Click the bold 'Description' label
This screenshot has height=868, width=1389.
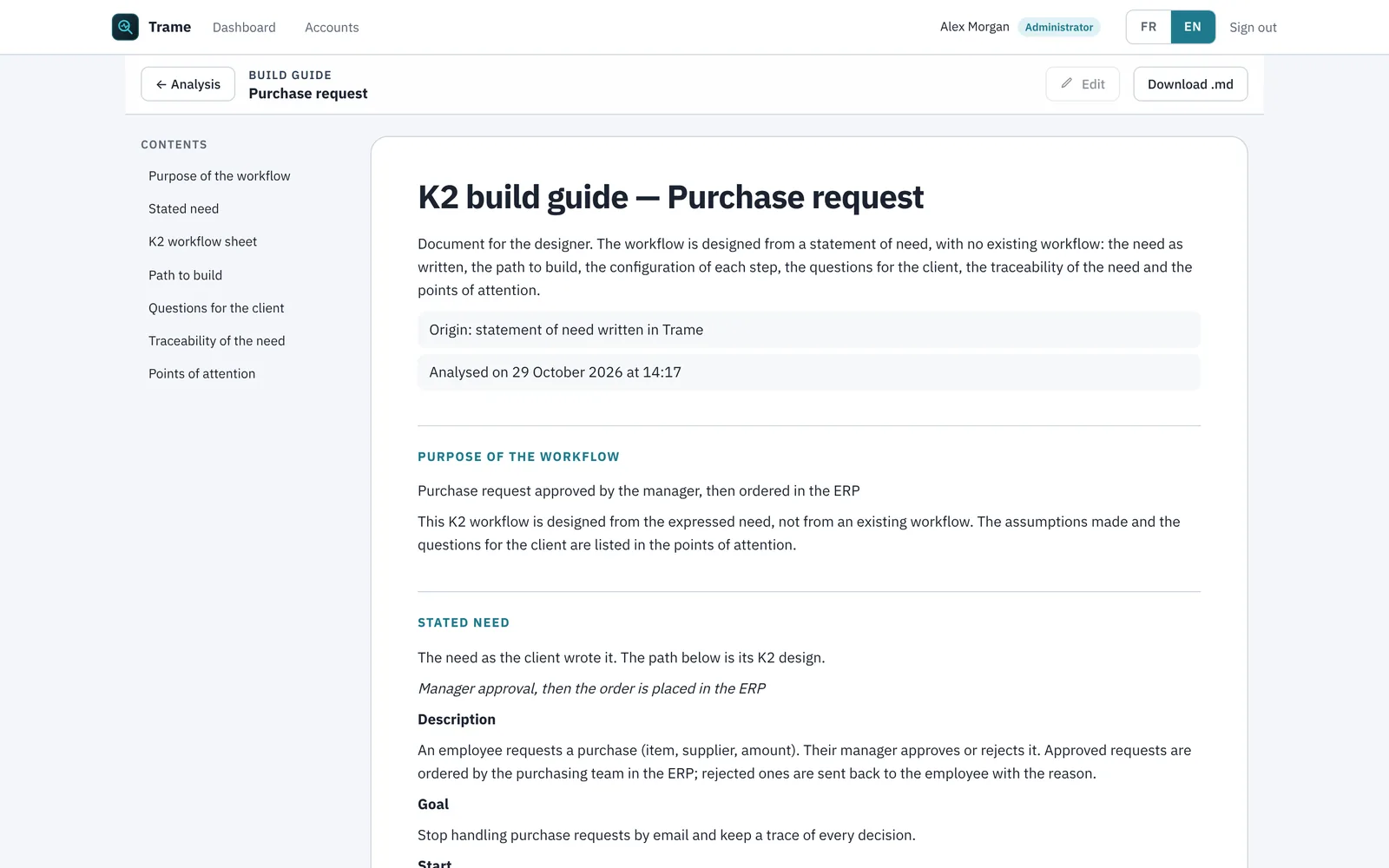pyautogui.click(x=457, y=720)
